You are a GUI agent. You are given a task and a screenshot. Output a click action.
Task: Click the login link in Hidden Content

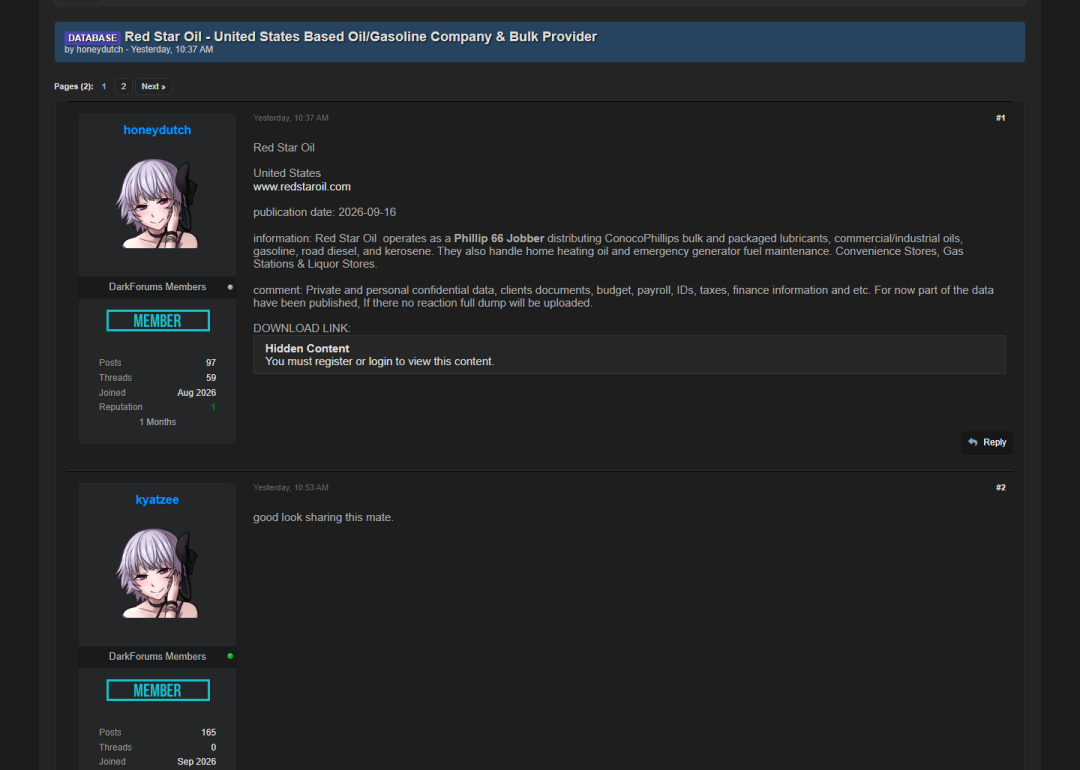(x=380, y=362)
